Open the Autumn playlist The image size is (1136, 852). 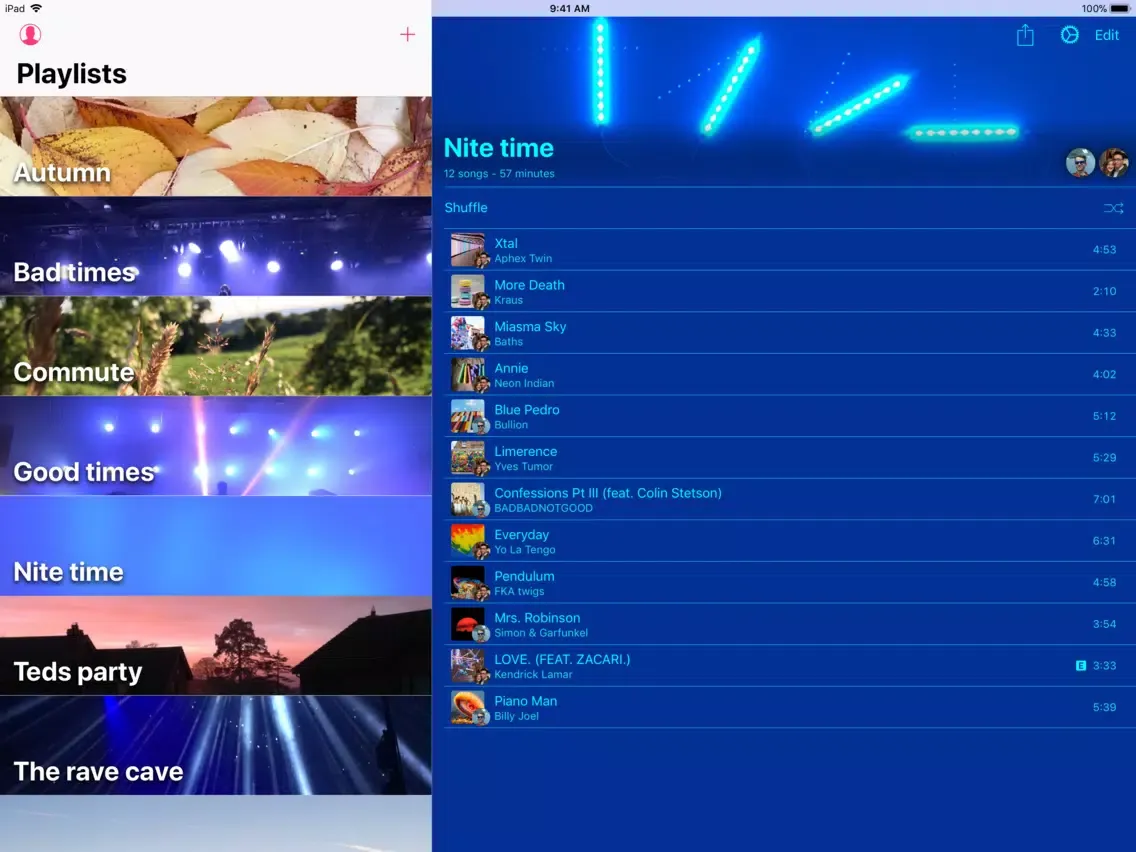click(216, 146)
